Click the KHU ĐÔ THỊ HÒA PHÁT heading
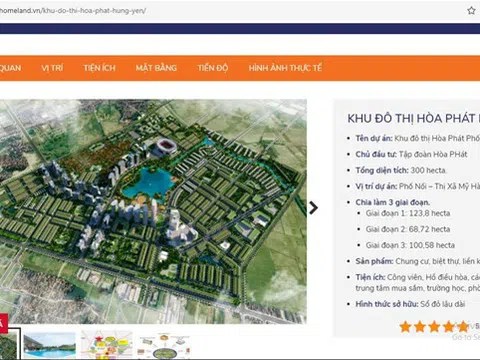Image resolution: width=480 pixels, height=360 pixels. pos(414,118)
